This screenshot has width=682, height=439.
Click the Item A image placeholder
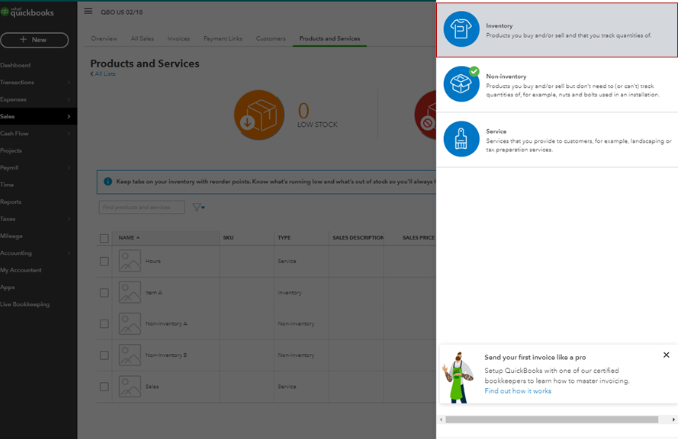130,292
